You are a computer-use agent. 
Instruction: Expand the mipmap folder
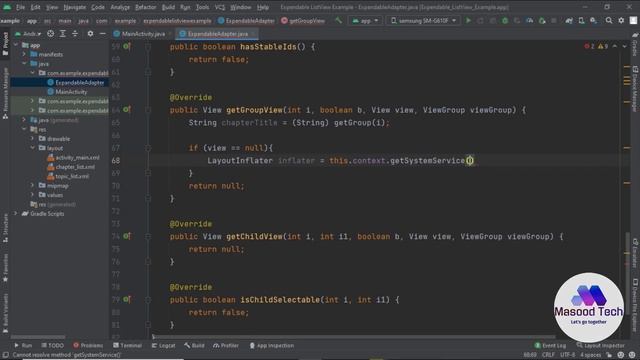coord(32,185)
